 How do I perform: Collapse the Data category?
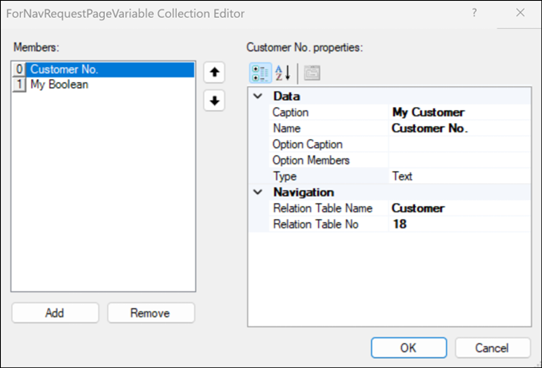click(x=258, y=96)
